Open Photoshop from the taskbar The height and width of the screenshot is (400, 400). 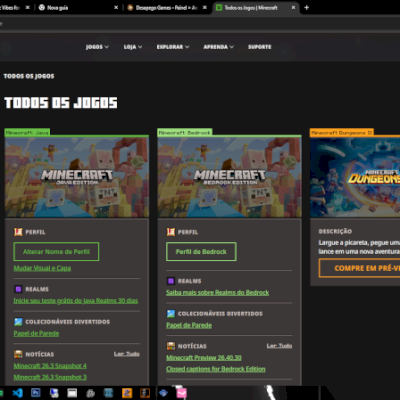35,393
